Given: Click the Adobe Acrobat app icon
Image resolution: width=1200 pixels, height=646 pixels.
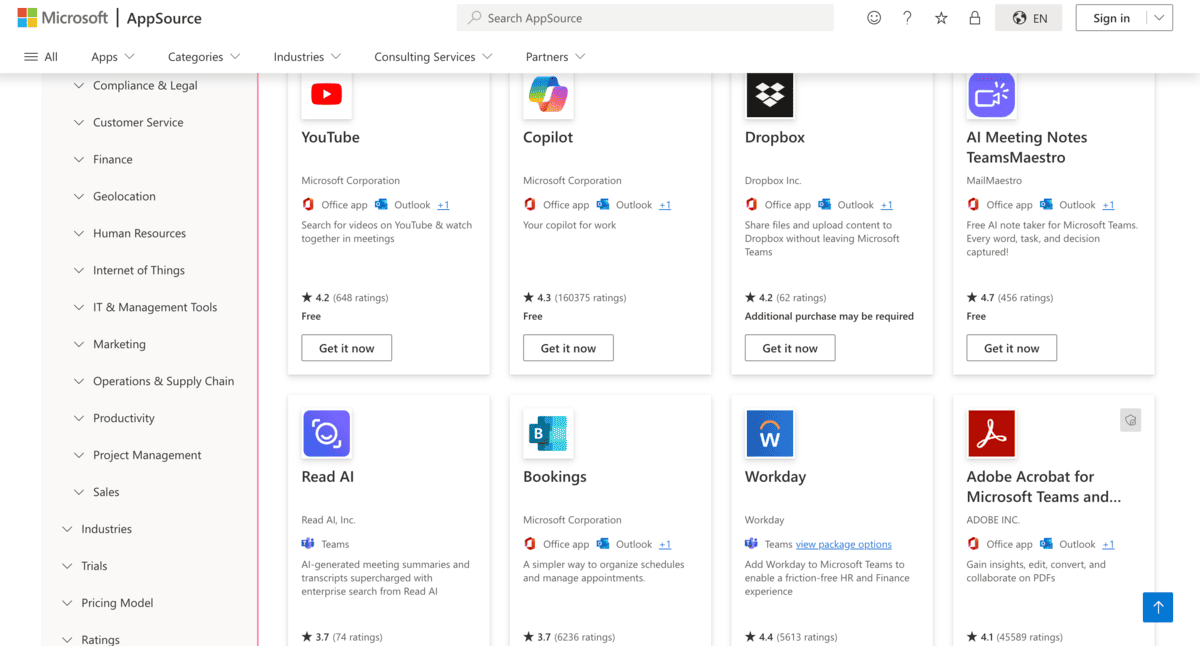Looking at the screenshot, I should click(991, 433).
